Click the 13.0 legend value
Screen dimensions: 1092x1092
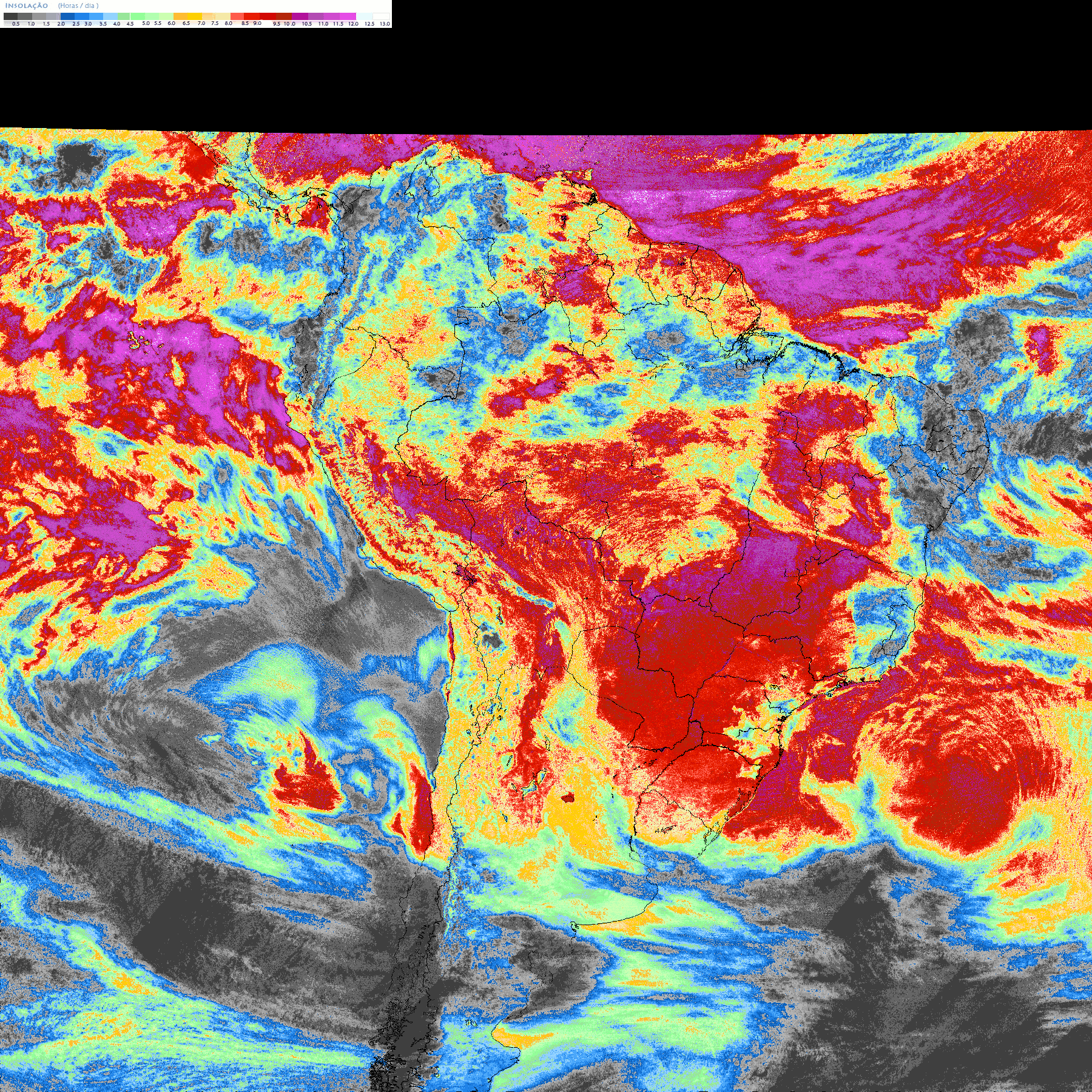385,24
